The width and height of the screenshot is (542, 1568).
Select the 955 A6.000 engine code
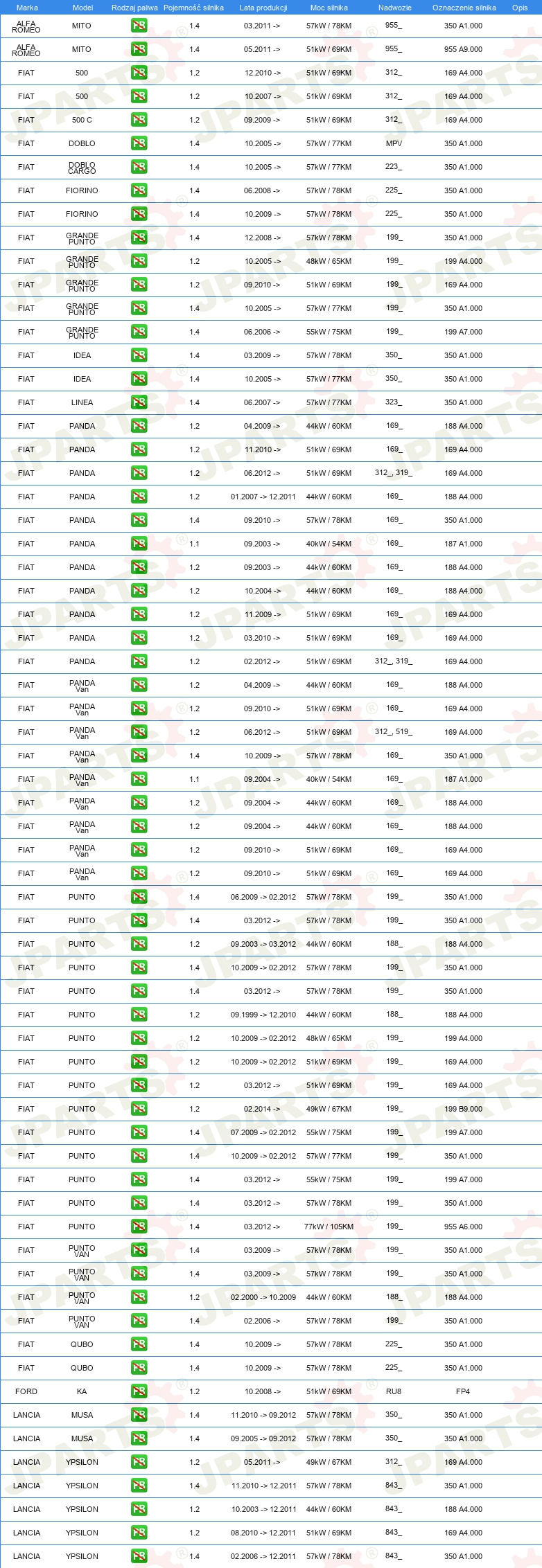click(x=463, y=1227)
